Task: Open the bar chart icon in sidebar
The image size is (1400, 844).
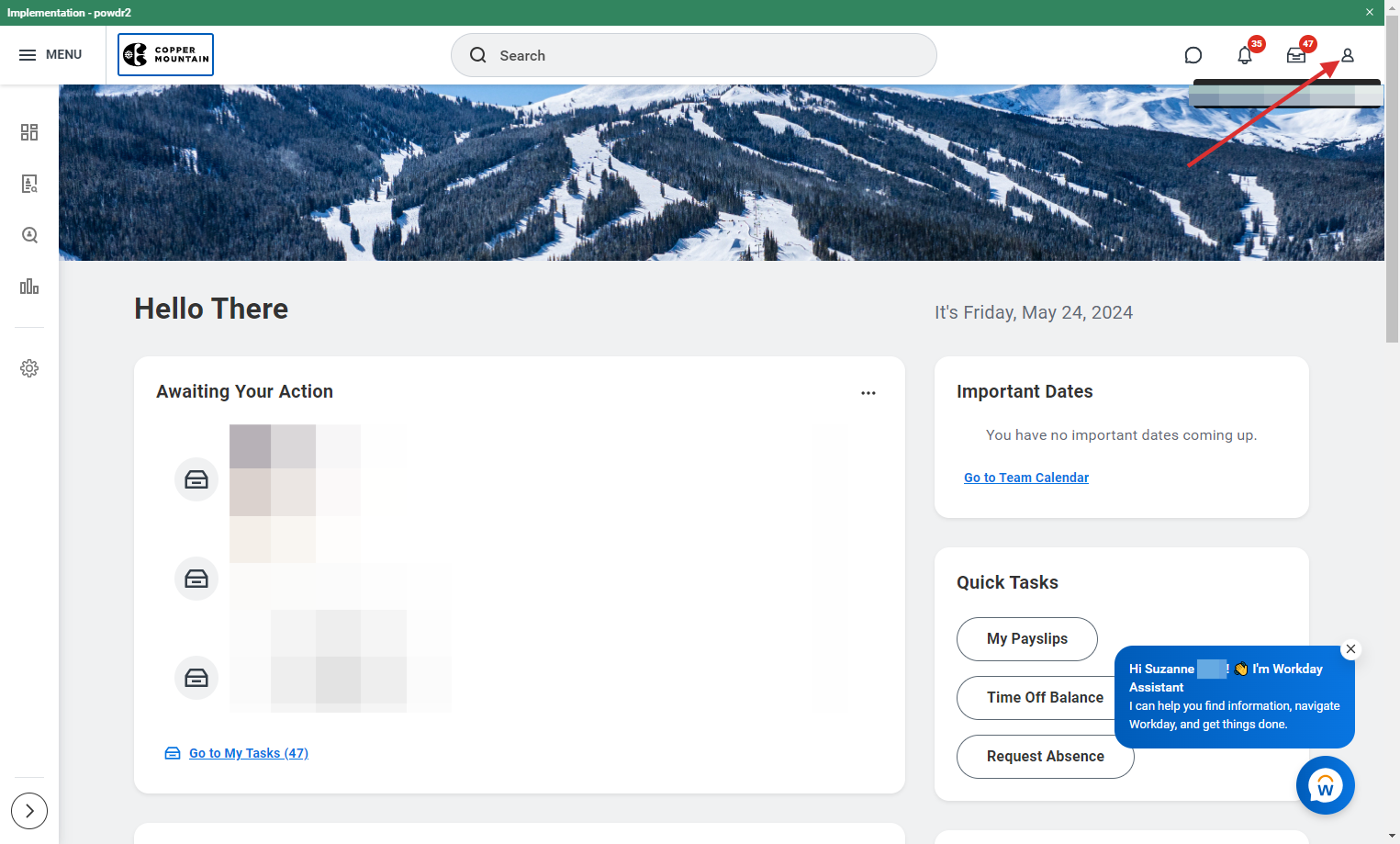Action: pos(29,287)
